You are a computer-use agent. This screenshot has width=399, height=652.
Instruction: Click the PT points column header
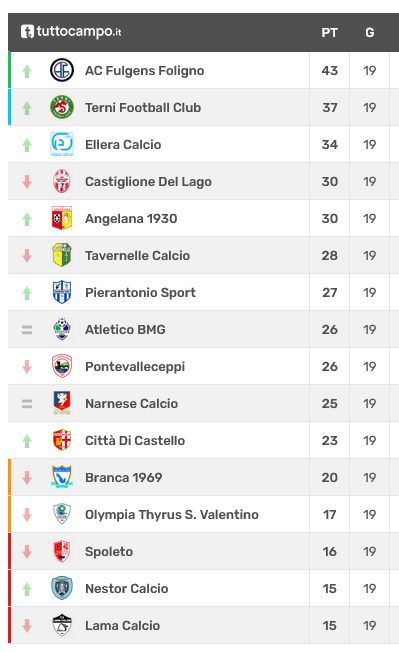[x=330, y=32]
